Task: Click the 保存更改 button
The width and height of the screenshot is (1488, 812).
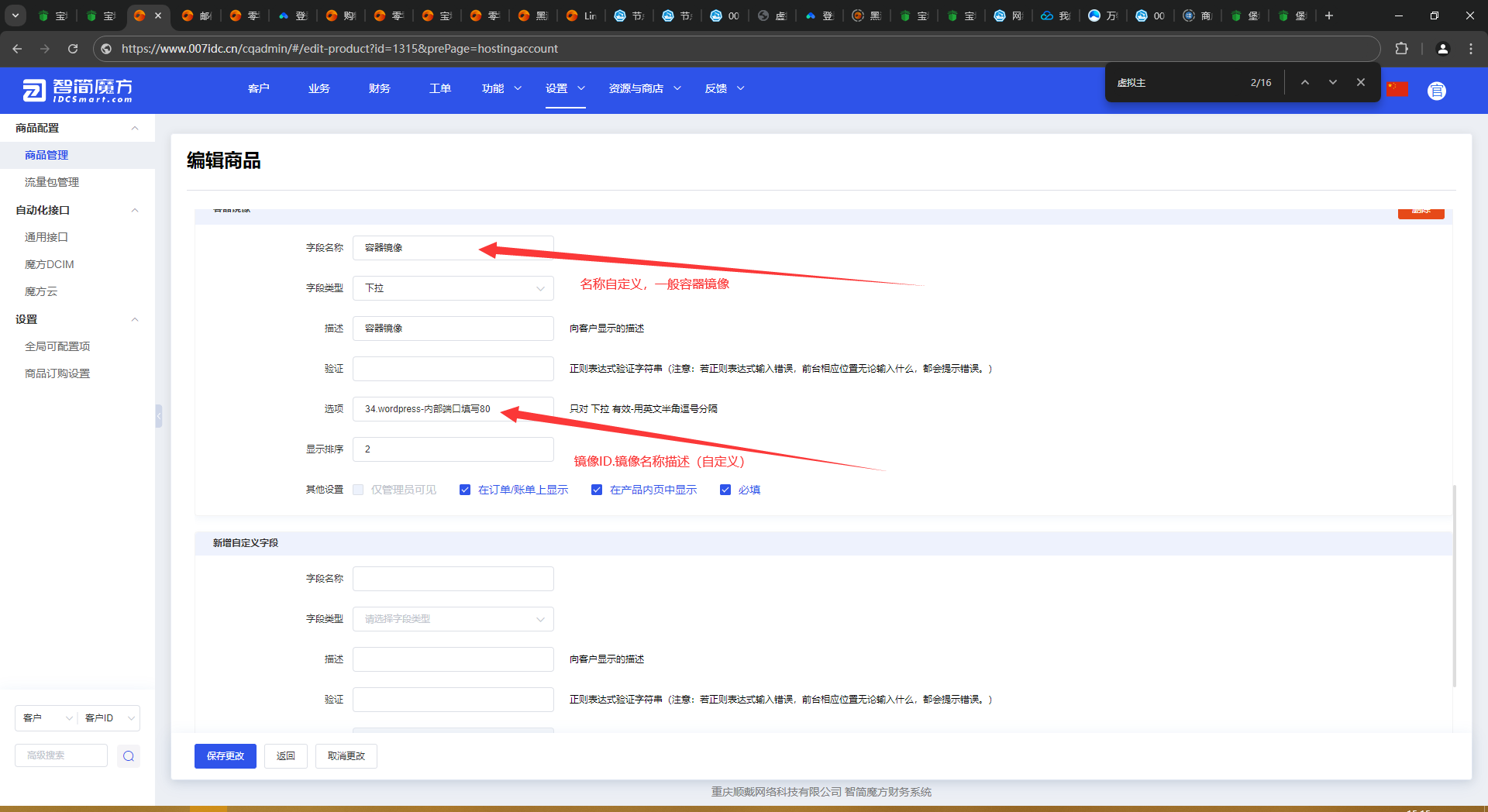Action: pos(226,756)
